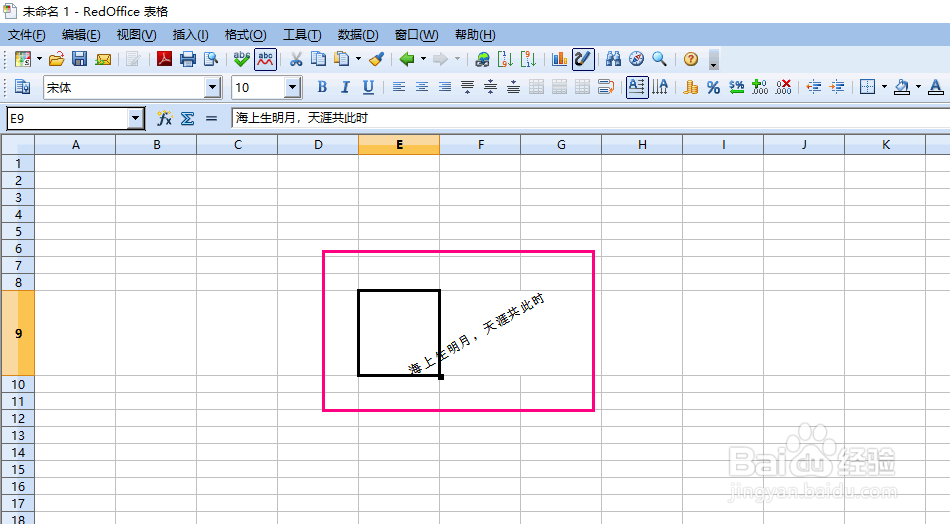The height and width of the screenshot is (524, 950).
Task: Send document as e-mail
Action: pyautogui.click(x=104, y=59)
